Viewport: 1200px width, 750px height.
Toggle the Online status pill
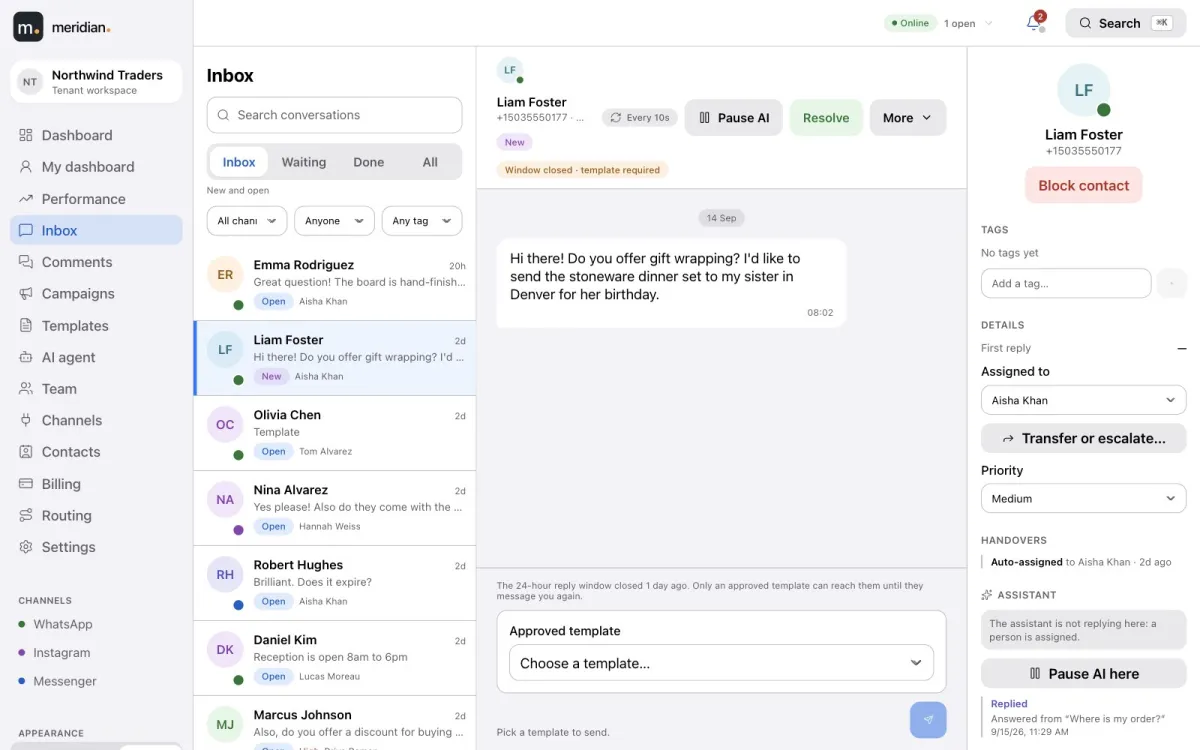908,23
